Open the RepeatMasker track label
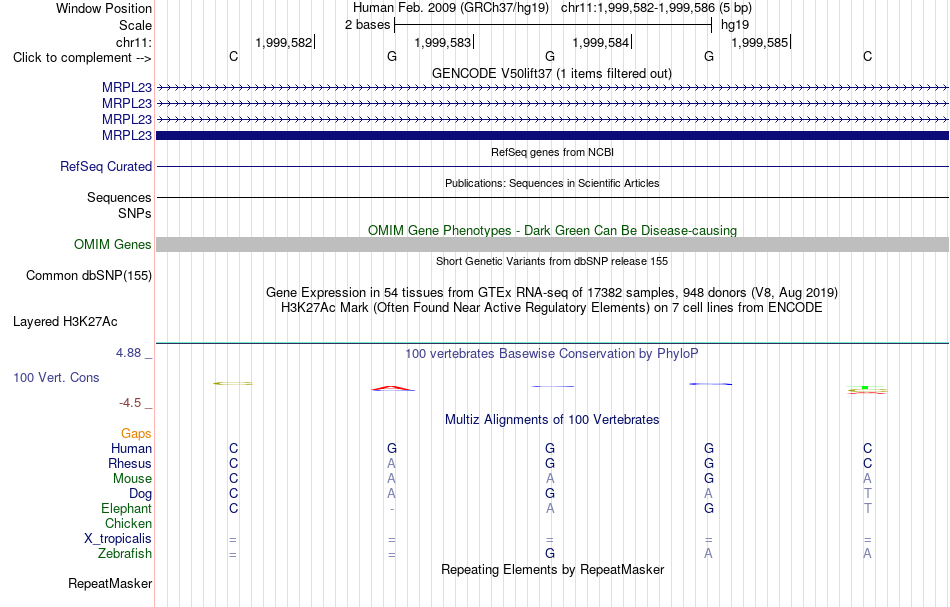The image size is (950, 607). coord(110,583)
